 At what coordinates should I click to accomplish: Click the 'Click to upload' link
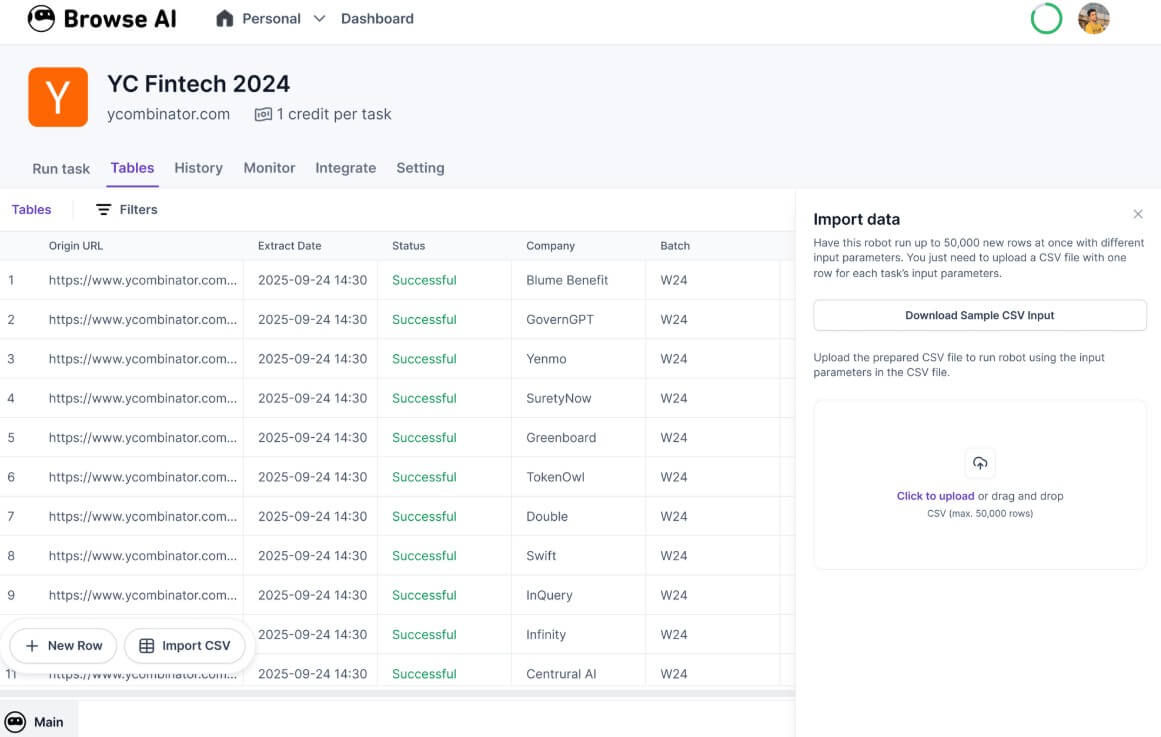point(935,496)
